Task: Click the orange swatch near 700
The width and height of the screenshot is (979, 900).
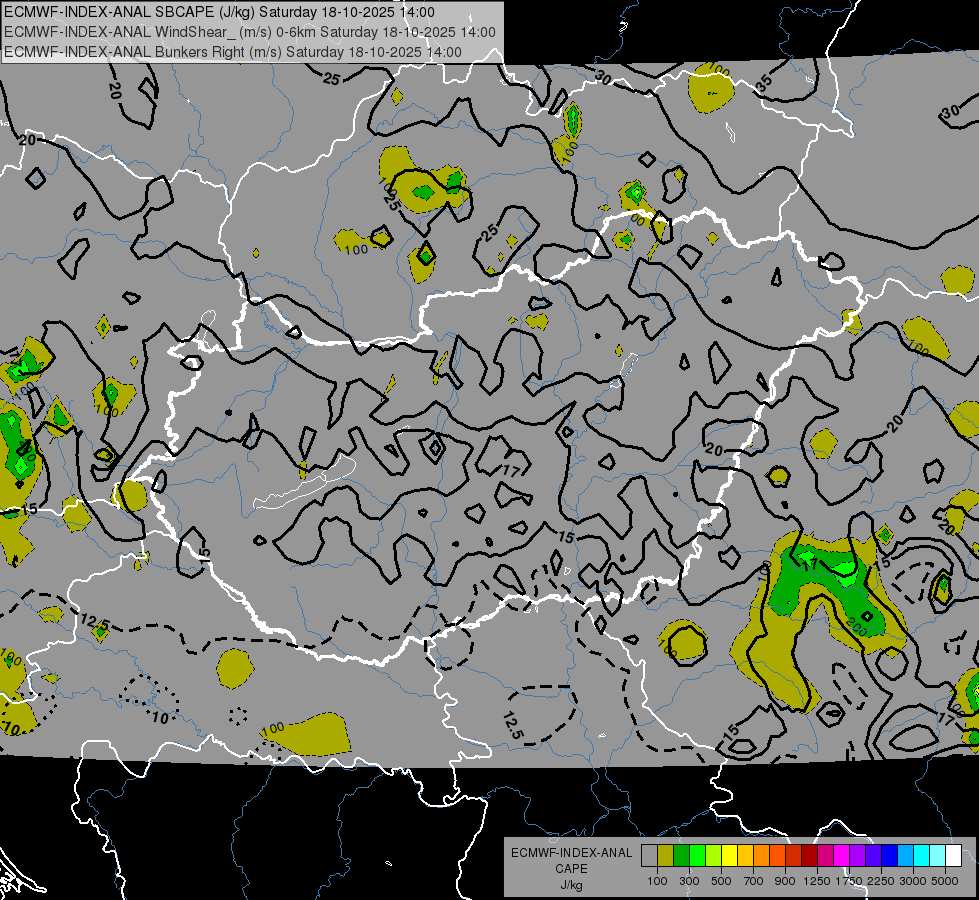Action: (762, 856)
